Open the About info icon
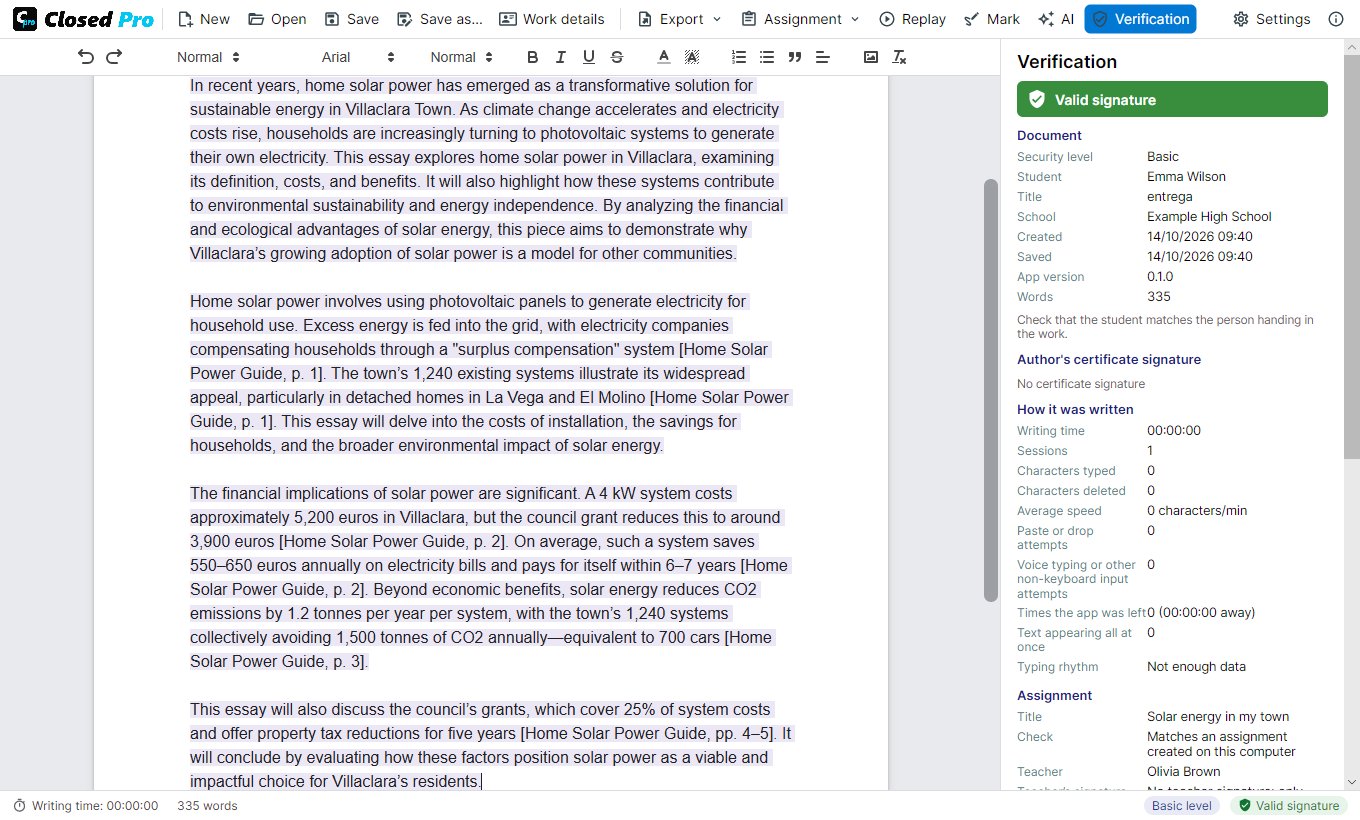The height and width of the screenshot is (820, 1360). pos(1336,19)
